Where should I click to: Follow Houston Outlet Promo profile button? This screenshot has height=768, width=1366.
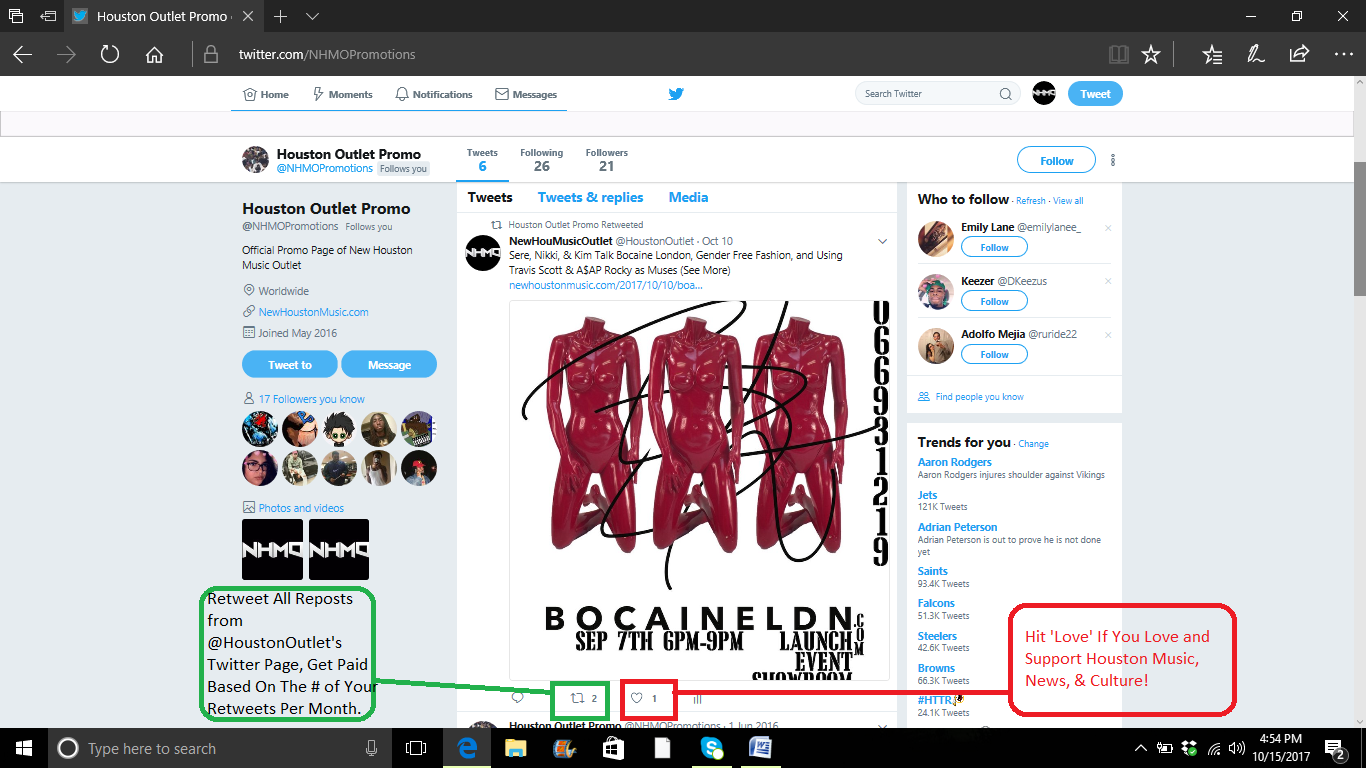[1056, 160]
